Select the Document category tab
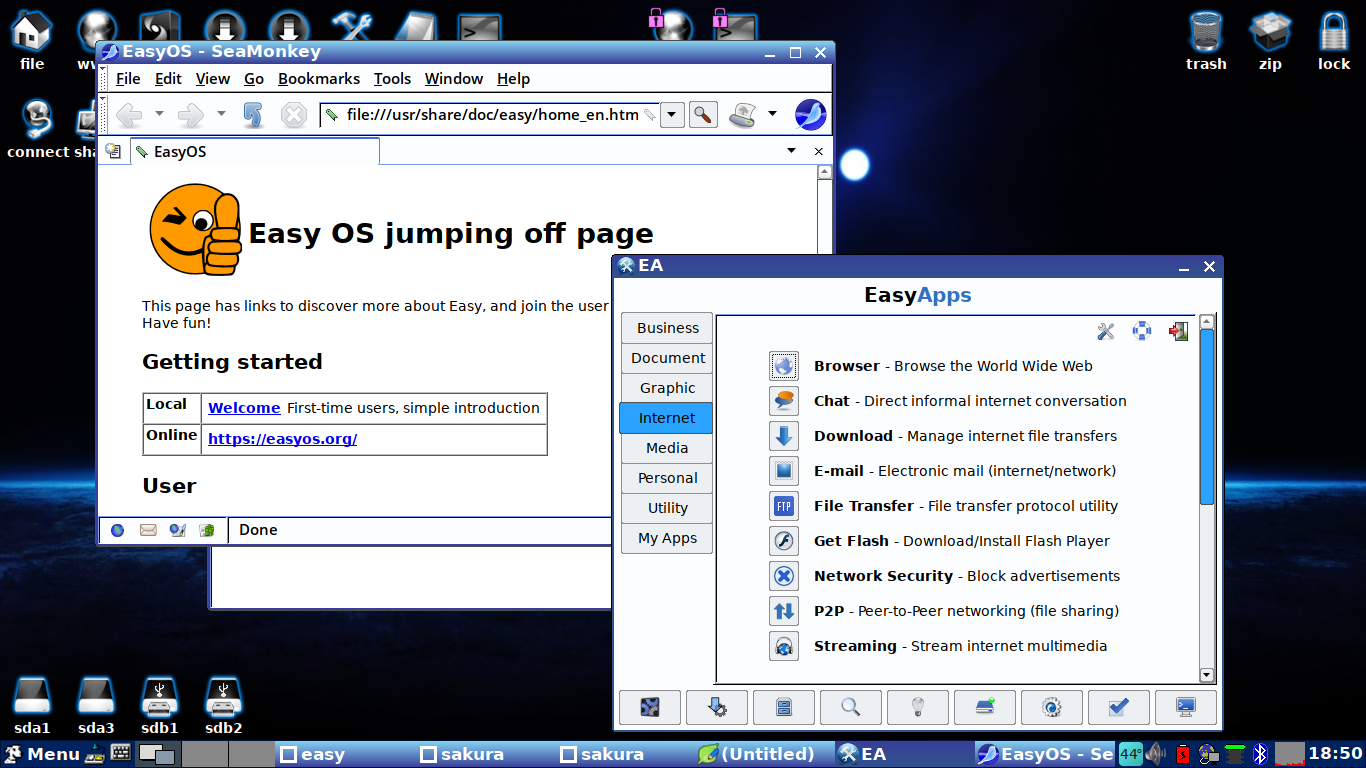Viewport: 1366px width, 768px height. coord(667,358)
